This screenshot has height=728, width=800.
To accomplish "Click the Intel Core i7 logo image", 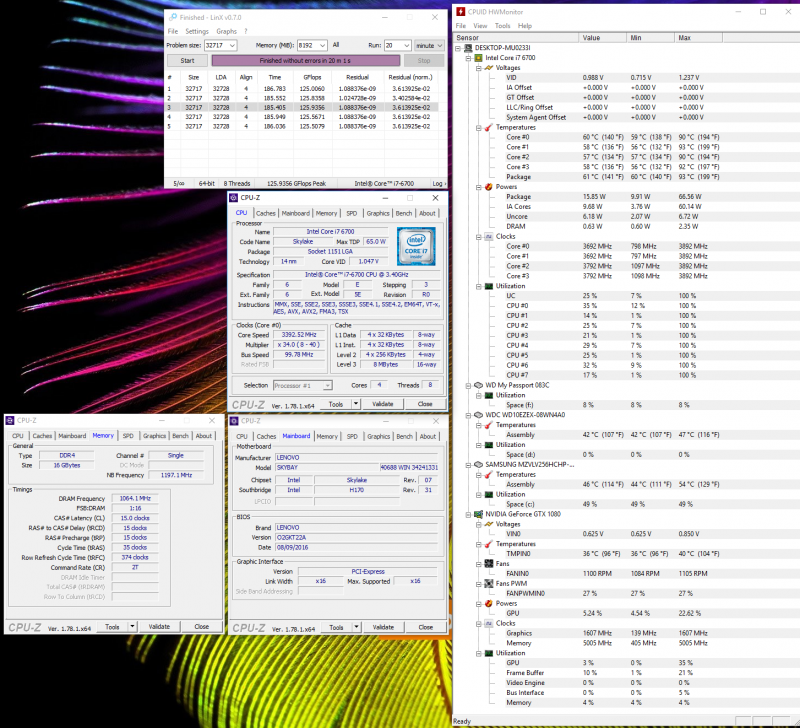I will point(416,246).
